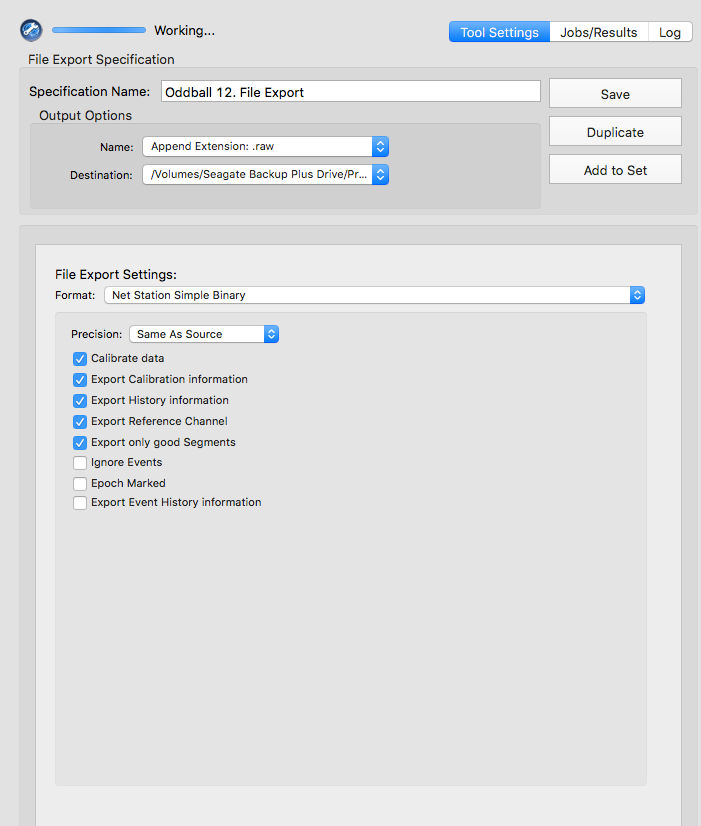Click the Working... status text

click(x=184, y=31)
